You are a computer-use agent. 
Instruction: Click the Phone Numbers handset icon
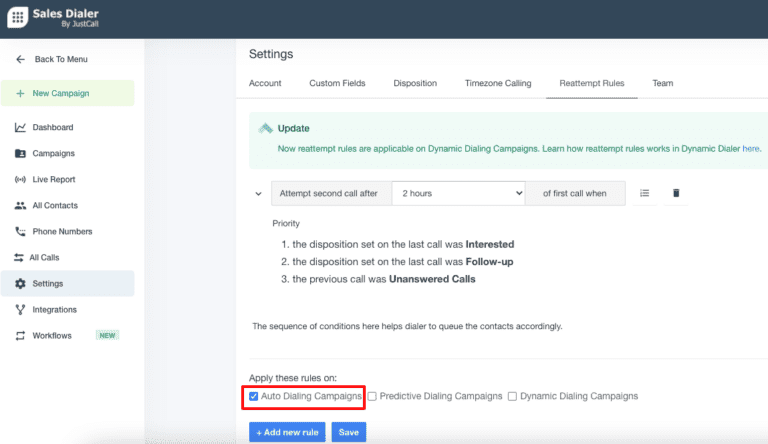(x=21, y=232)
